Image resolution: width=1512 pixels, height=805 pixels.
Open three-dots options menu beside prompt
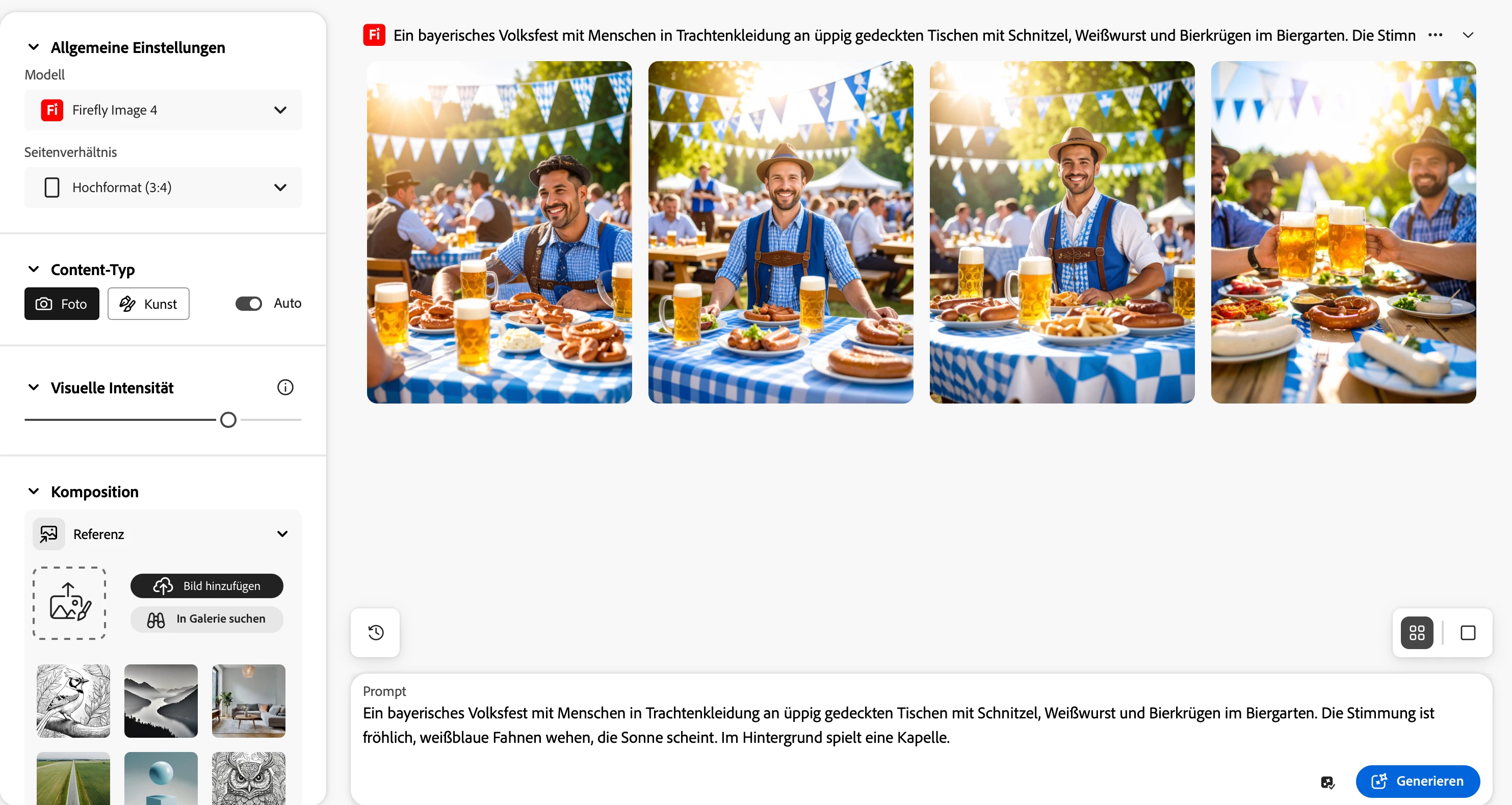pos(1435,35)
